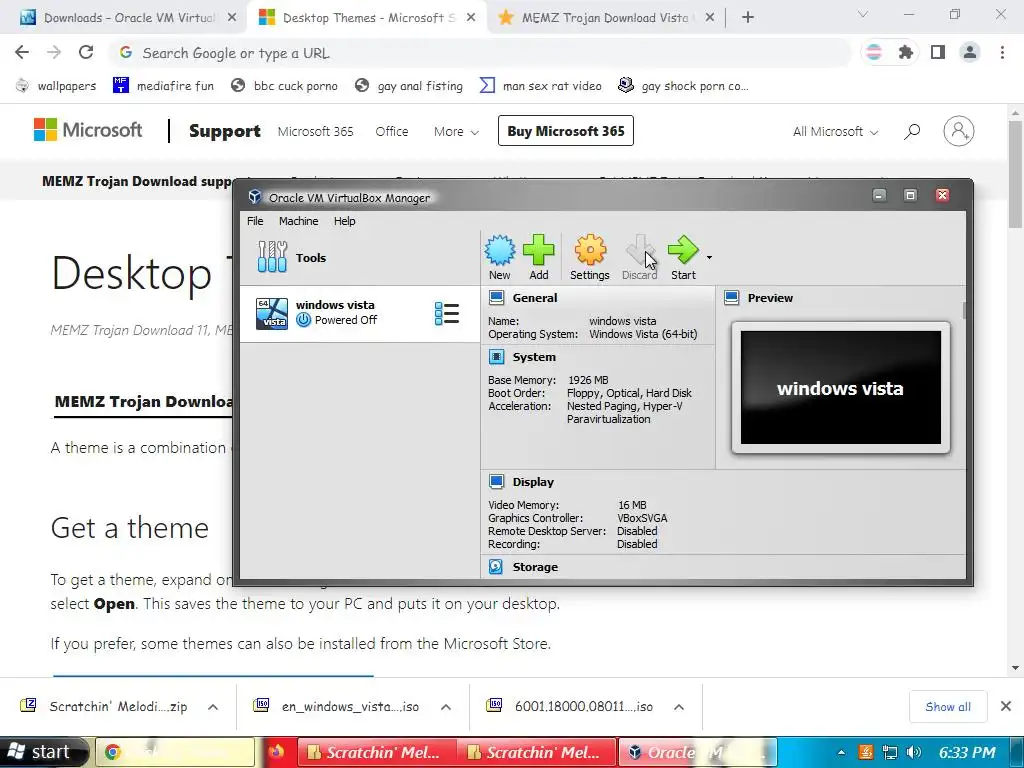Open the windows vista machine tools menu icon
This screenshot has height=768, width=1024.
[x=447, y=313]
